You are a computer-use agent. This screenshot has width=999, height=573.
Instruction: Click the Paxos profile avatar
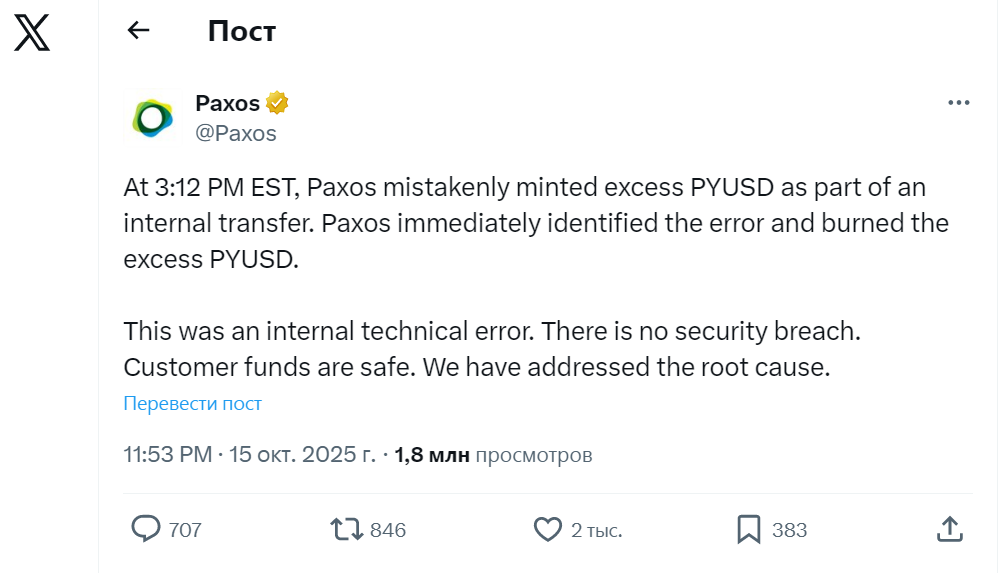tap(153, 118)
